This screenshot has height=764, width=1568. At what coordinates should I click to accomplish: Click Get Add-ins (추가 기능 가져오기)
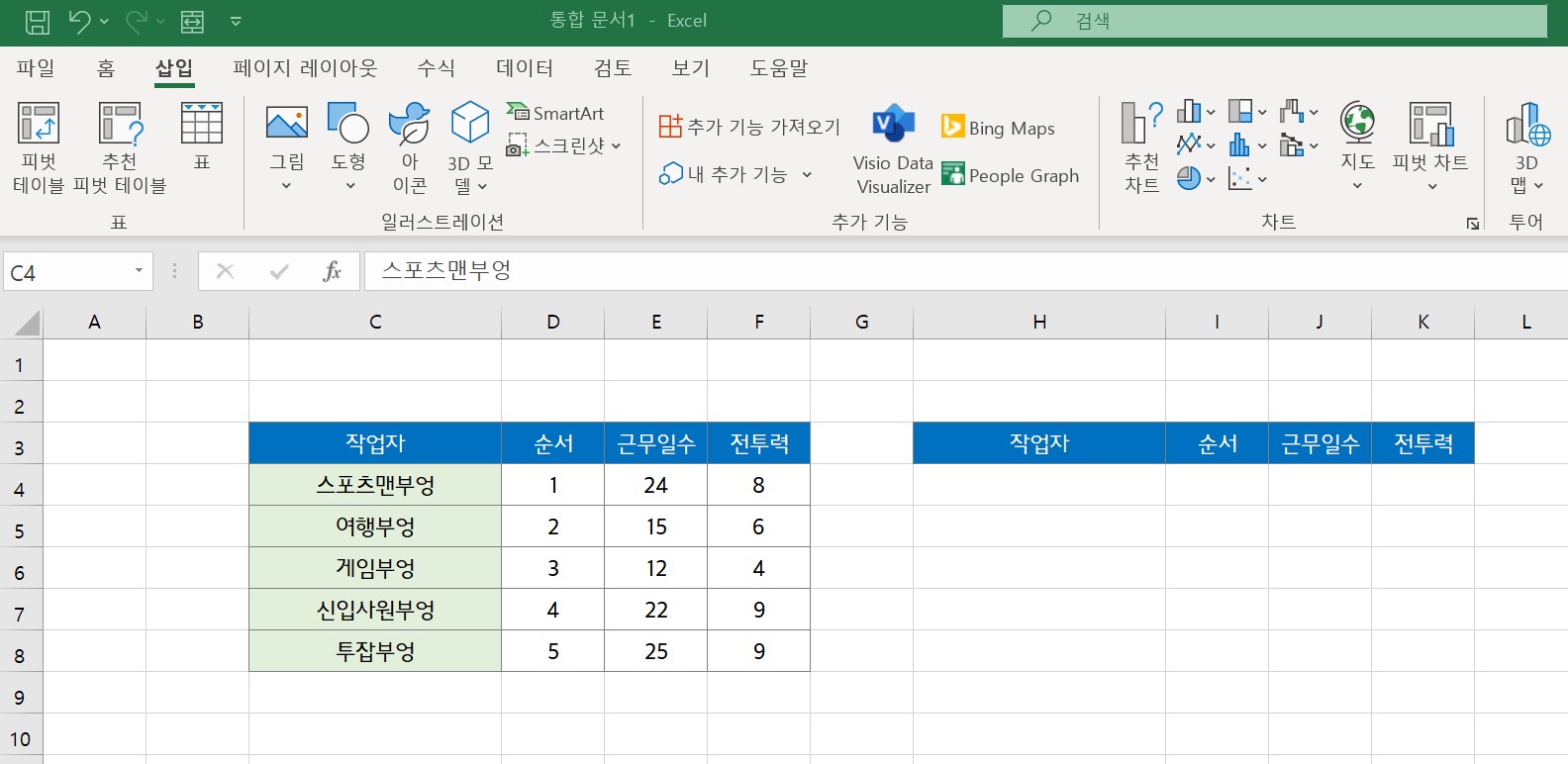(749, 127)
